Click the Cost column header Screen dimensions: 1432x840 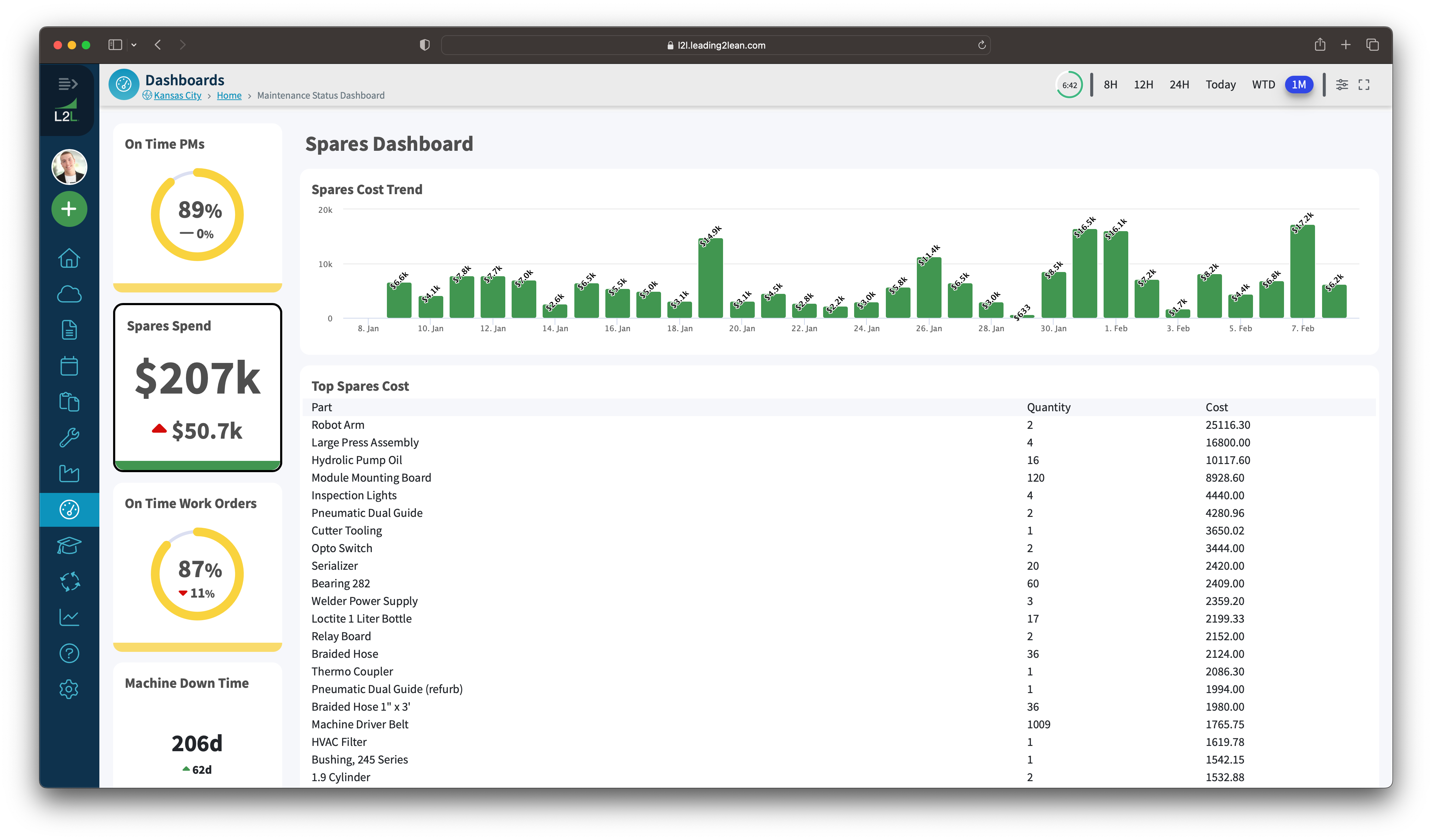point(1217,407)
